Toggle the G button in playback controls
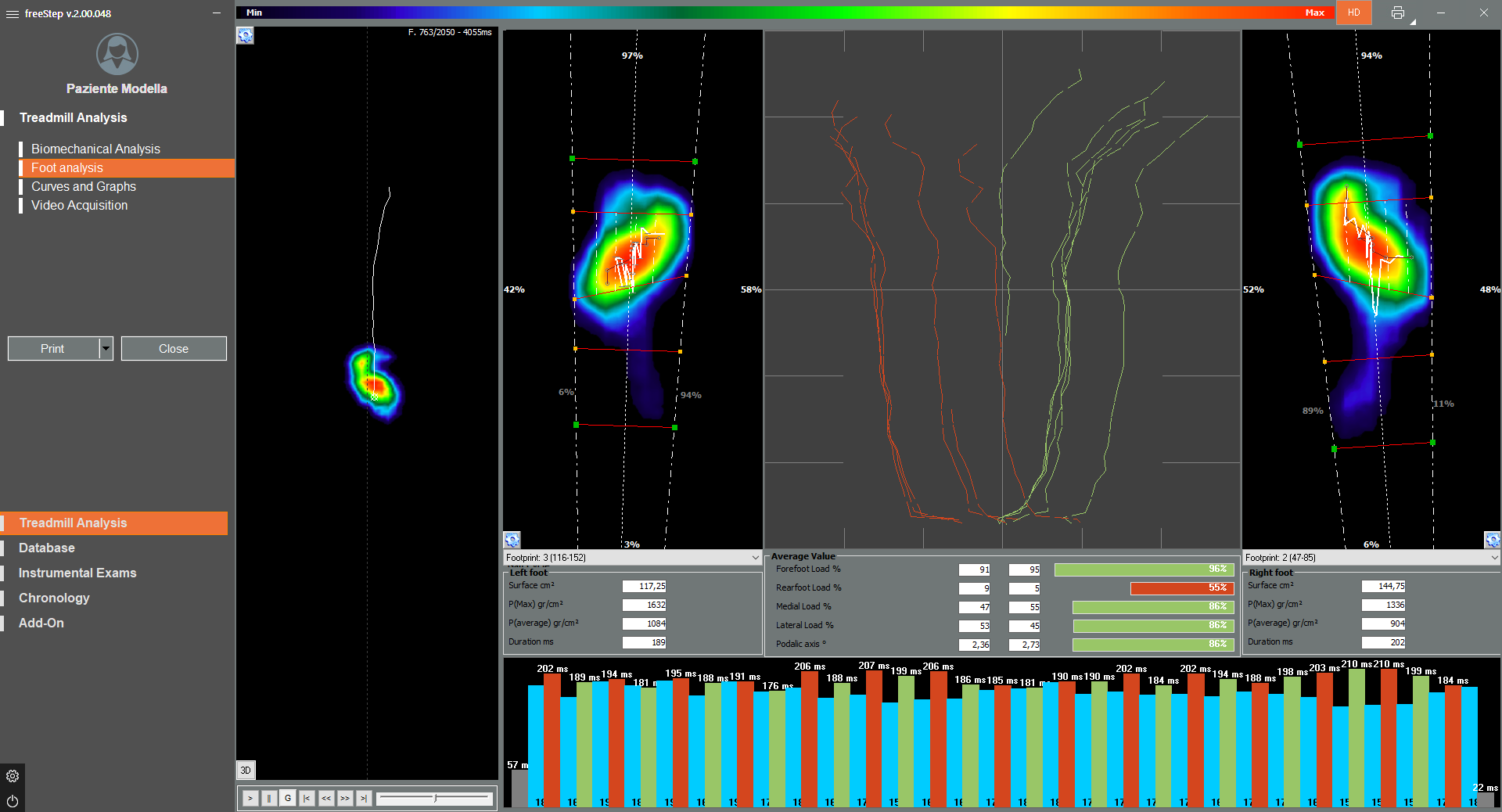1502x812 pixels. tap(288, 798)
